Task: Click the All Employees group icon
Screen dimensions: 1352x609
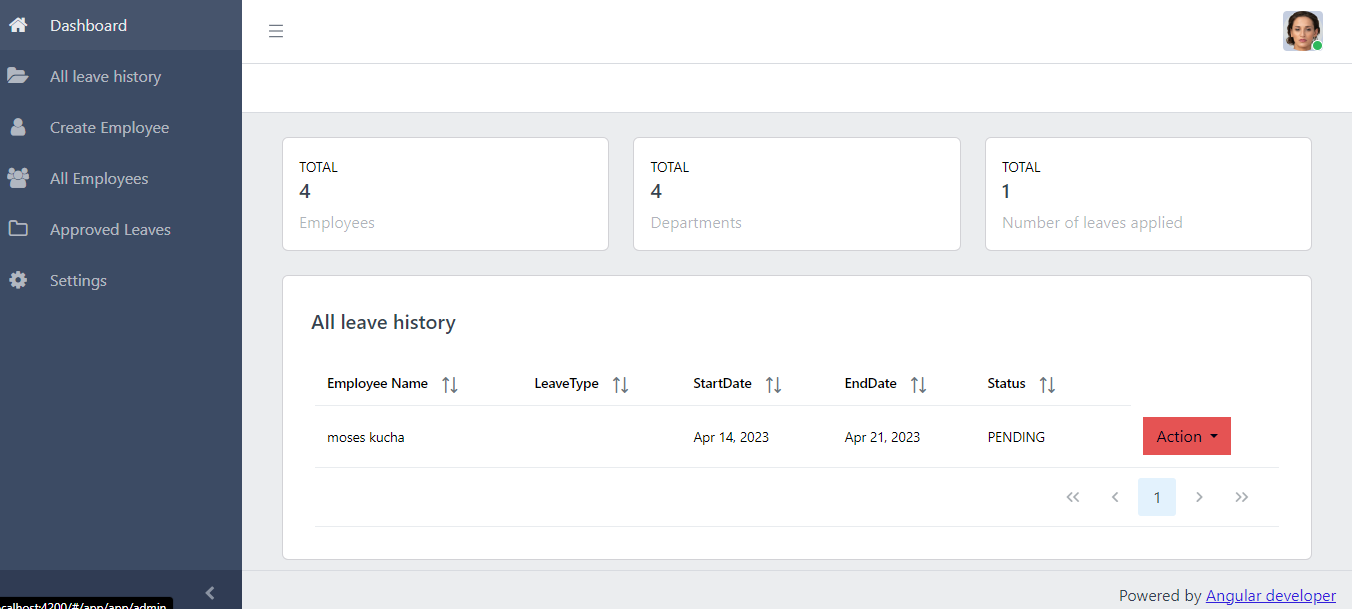Action: (18, 178)
